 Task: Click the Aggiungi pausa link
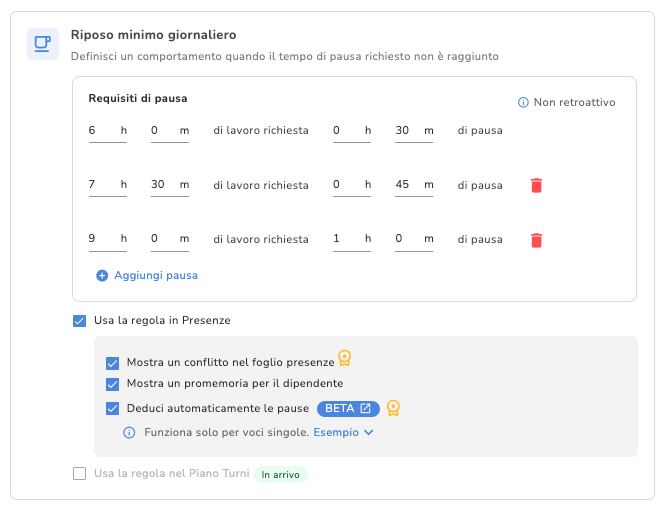156,275
